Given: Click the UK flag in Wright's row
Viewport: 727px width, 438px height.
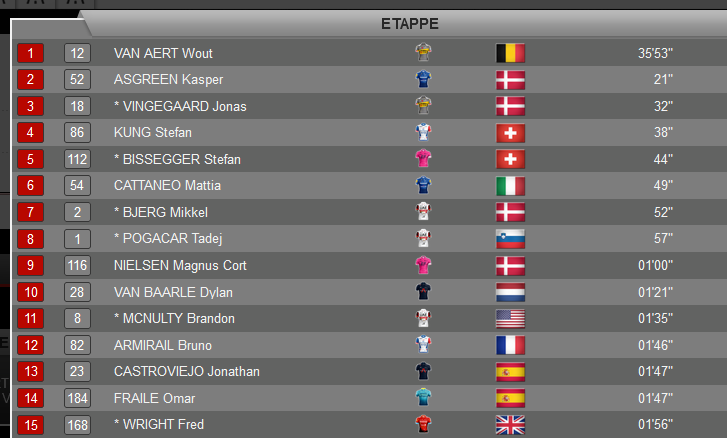Looking at the screenshot, I should click(x=510, y=425).
